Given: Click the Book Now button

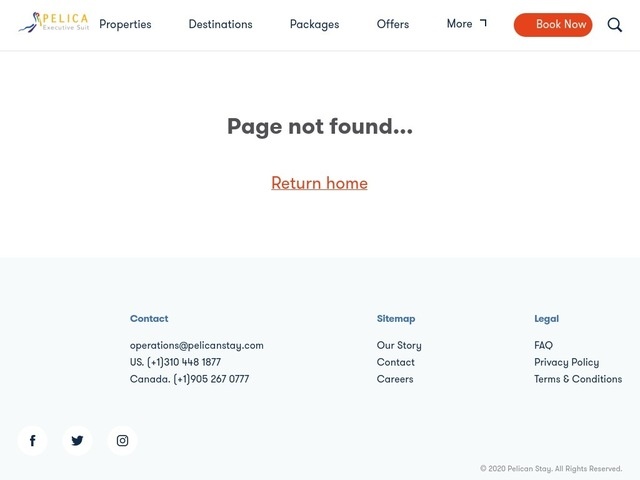Looking at the screenshot, I should [x=553, y=24].
